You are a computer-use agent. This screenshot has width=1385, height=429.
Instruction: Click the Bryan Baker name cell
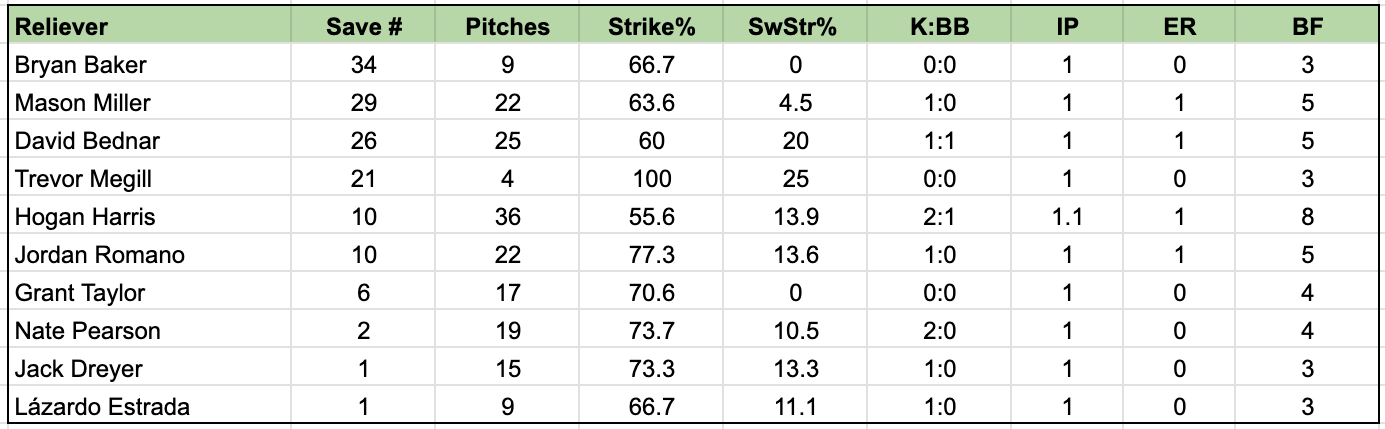pos(150,65)
